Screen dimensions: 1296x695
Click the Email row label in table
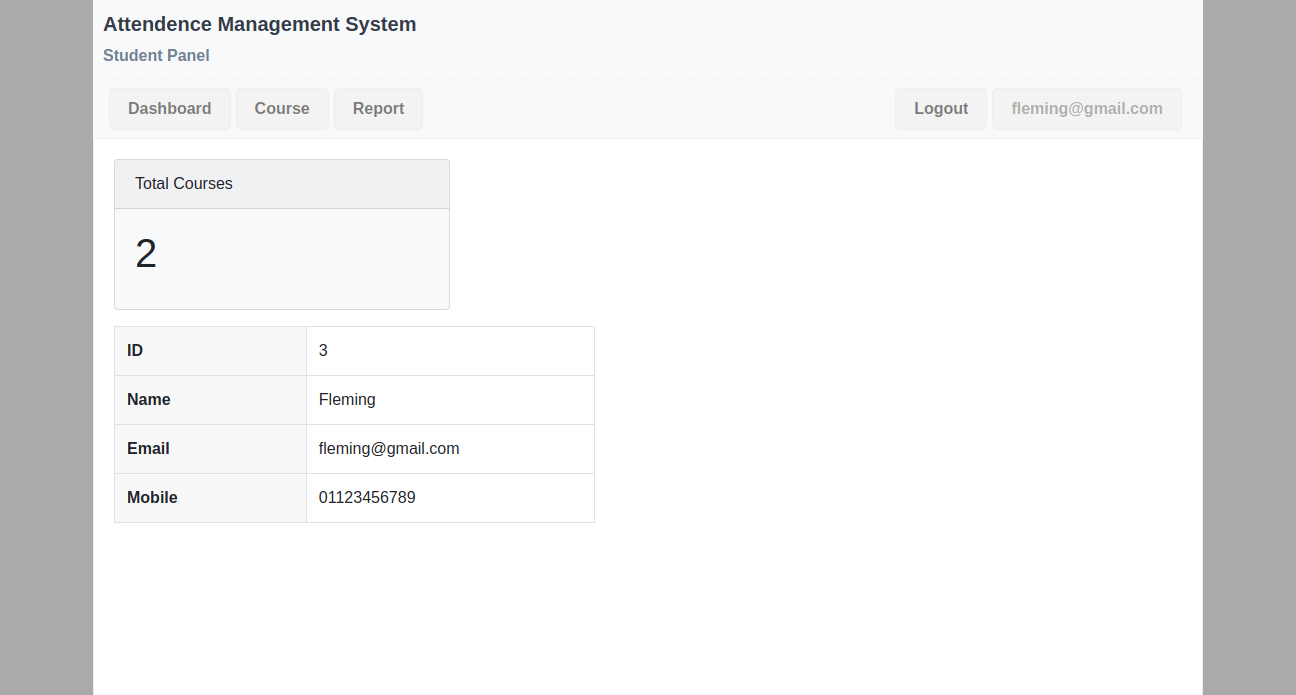point(148,449)
